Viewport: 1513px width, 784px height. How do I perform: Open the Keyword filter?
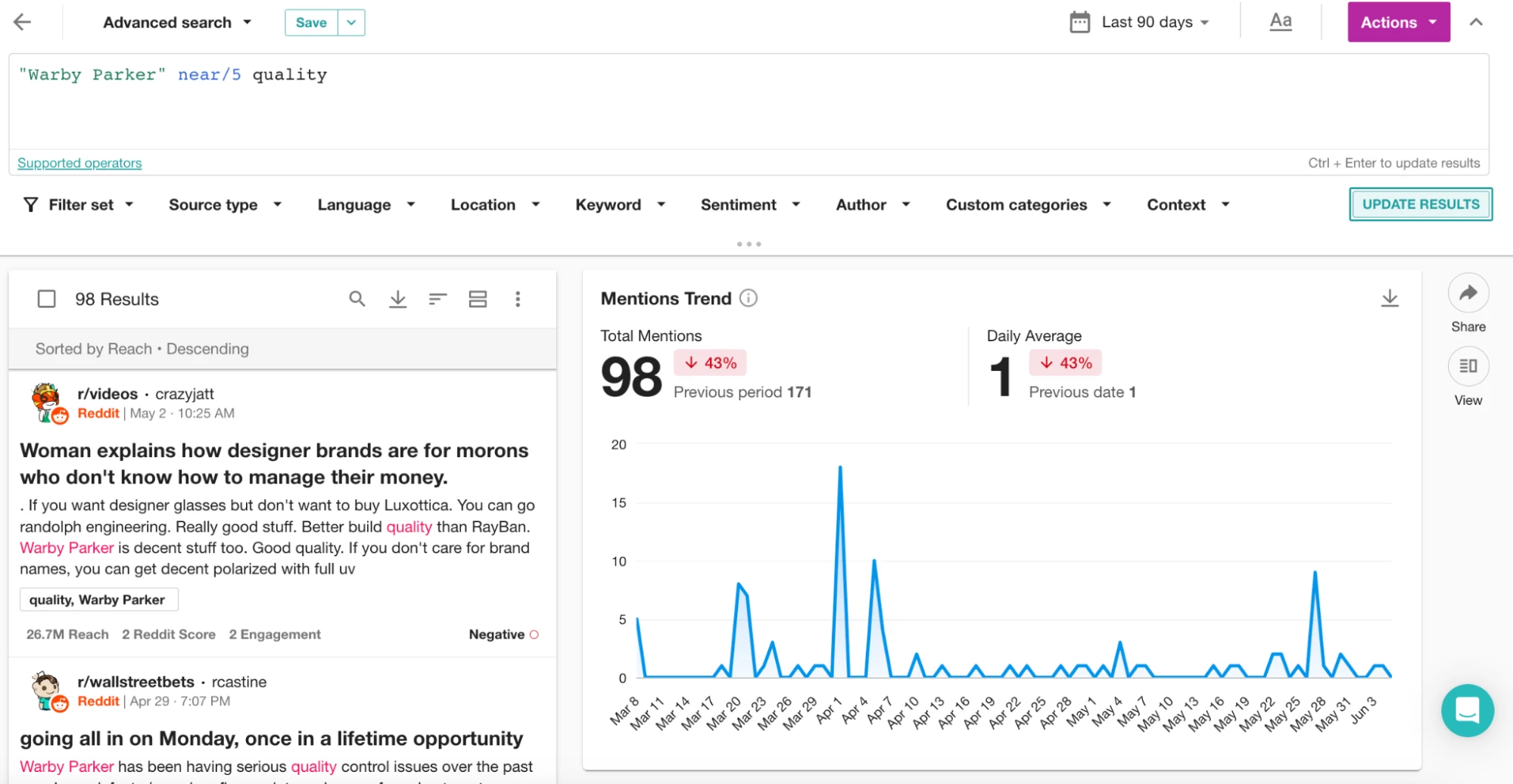[620, 204]
